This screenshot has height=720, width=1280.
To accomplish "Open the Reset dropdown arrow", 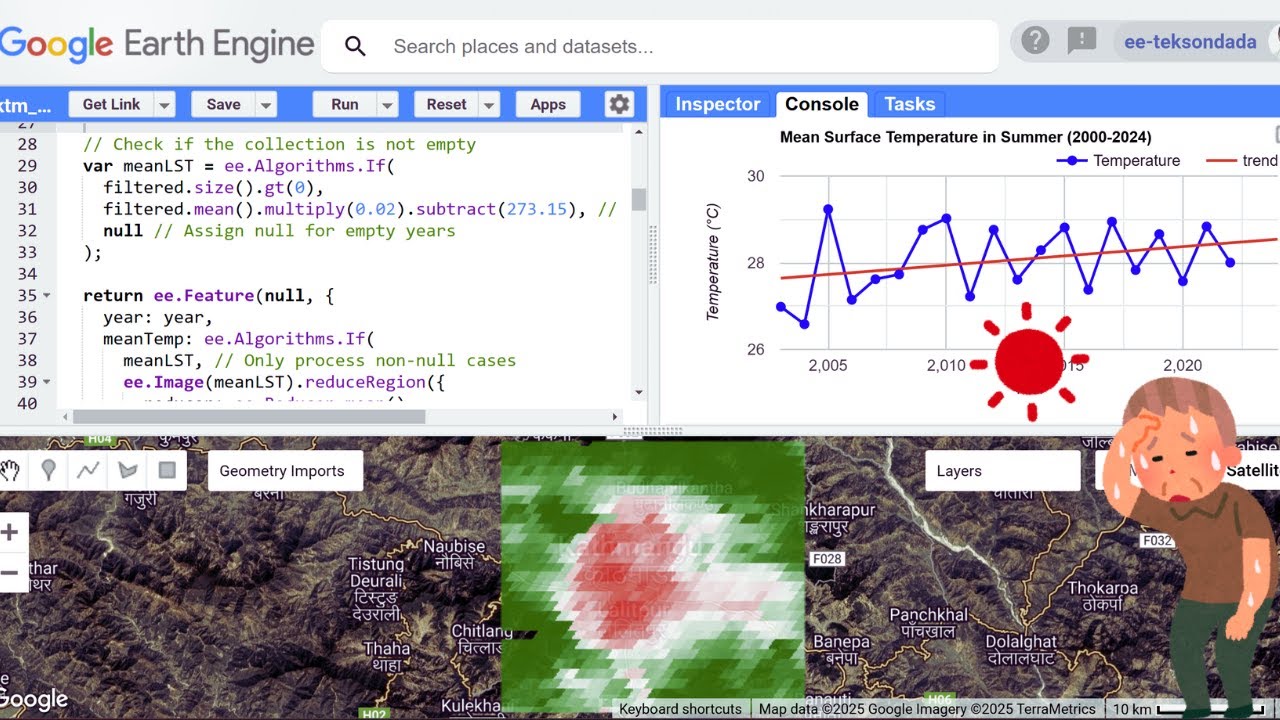I will (x=489, y=104).
